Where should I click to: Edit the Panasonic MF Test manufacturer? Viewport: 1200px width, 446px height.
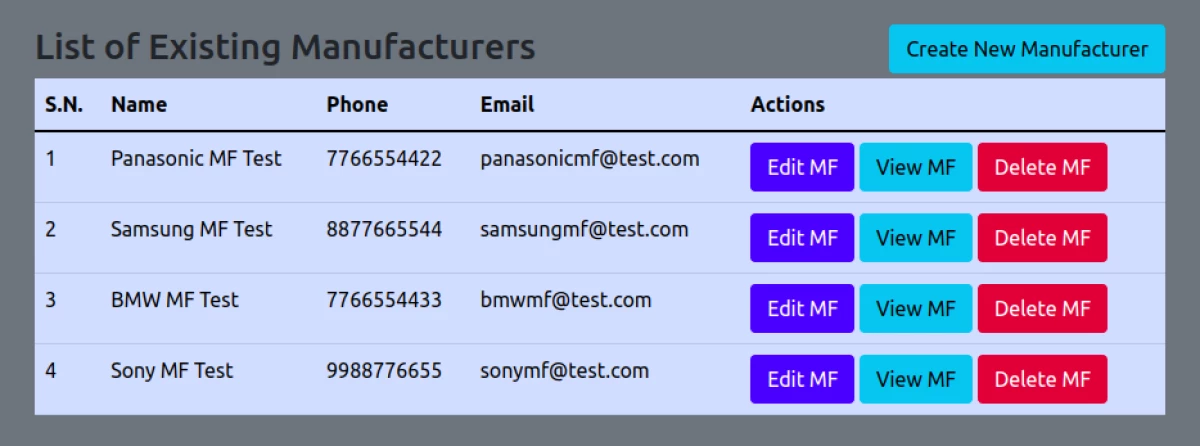coord(802,167)
